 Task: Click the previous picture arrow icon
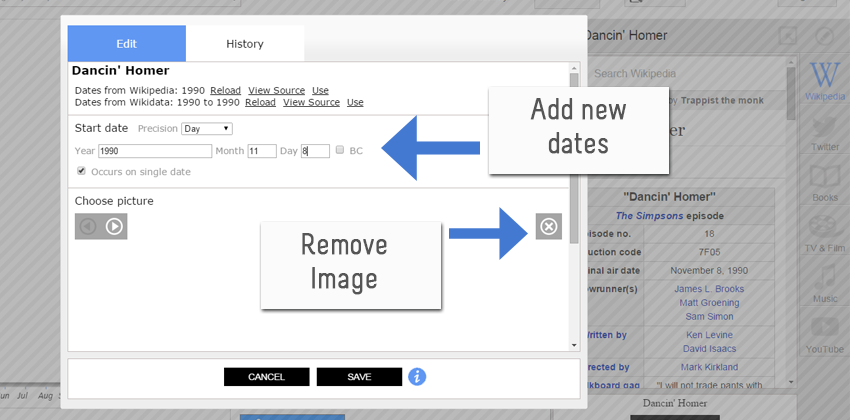pyautogui.click(x=88, y=227)
